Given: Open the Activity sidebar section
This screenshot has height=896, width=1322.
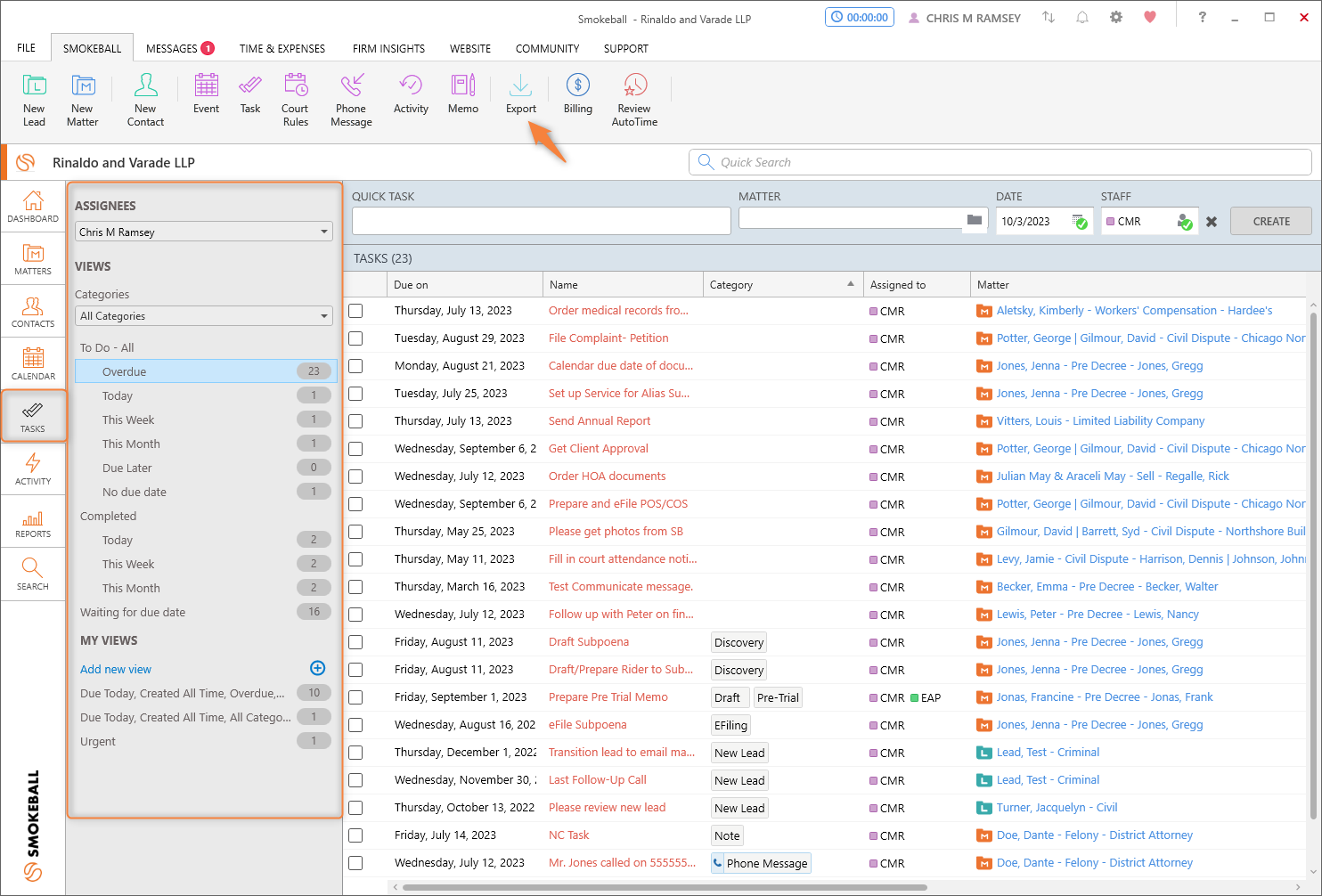Looking at the screenshot, I should (x=33, y=469).
